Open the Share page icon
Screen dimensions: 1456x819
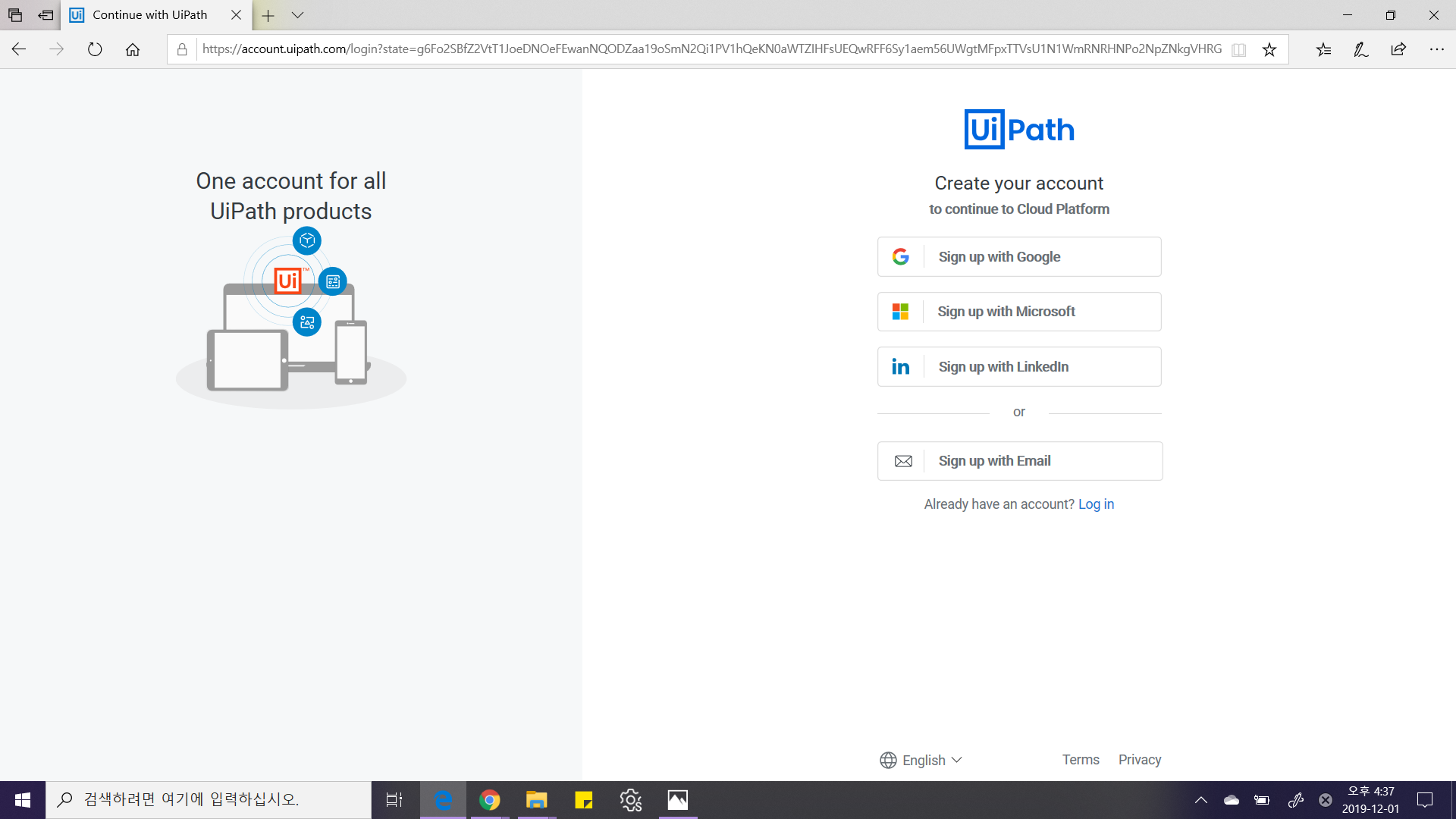(x=1398, y=49)
